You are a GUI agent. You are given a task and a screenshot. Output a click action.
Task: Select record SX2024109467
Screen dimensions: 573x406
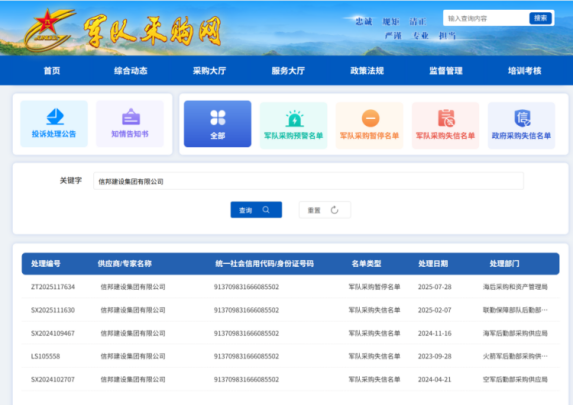tap(53, 333)
